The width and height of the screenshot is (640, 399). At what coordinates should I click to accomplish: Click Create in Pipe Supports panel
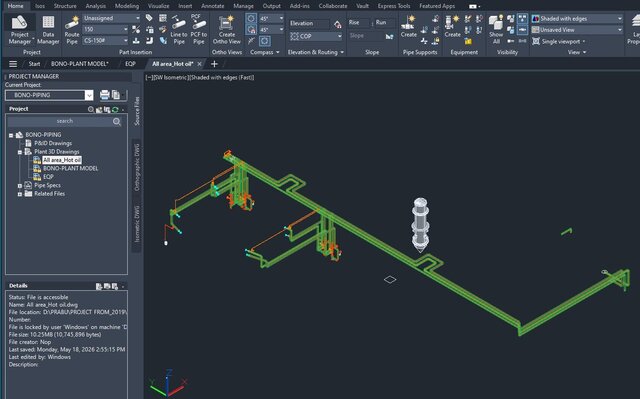(409, 27)
